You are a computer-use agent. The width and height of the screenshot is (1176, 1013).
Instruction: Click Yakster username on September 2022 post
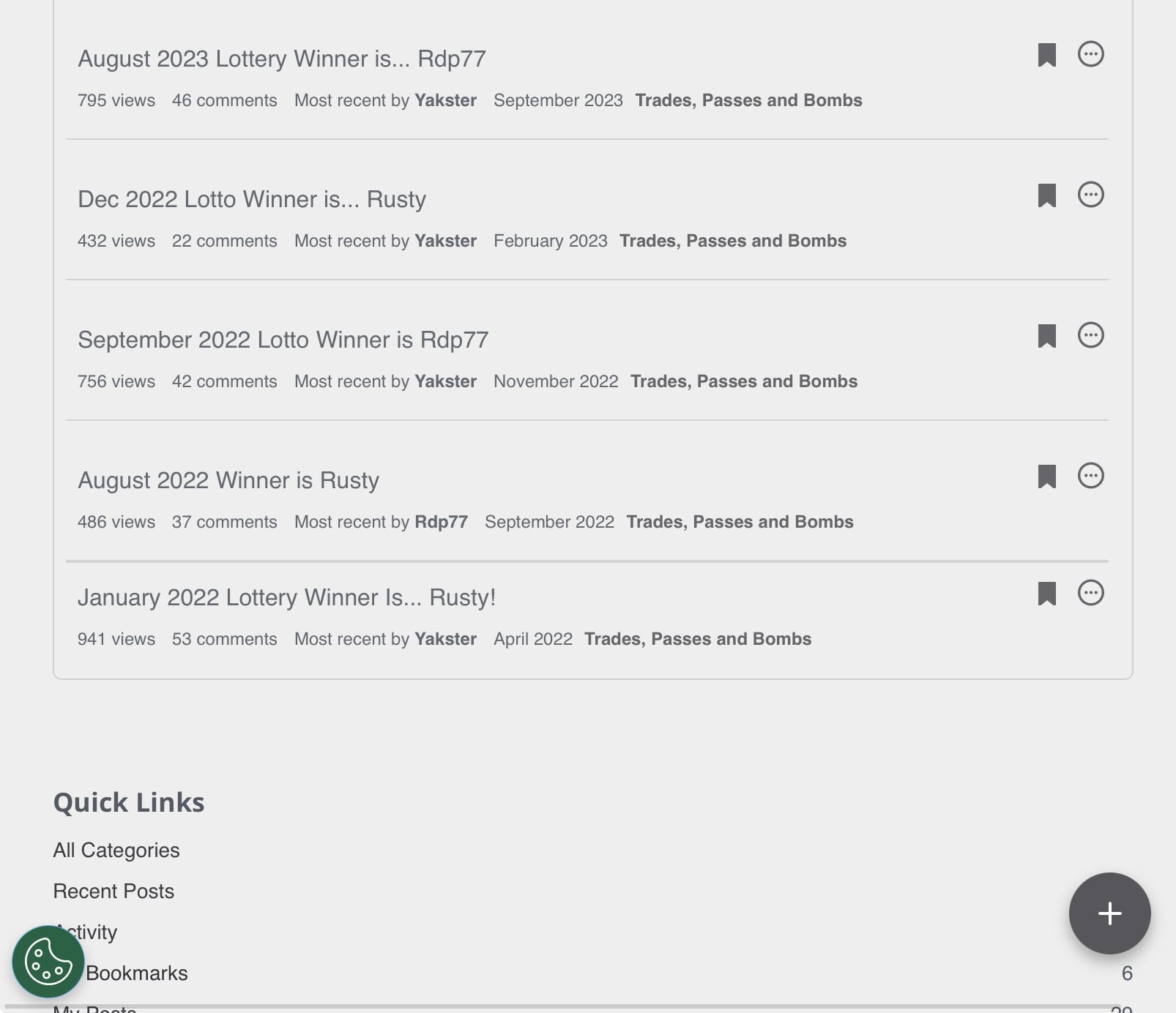(x=445, y=381)
